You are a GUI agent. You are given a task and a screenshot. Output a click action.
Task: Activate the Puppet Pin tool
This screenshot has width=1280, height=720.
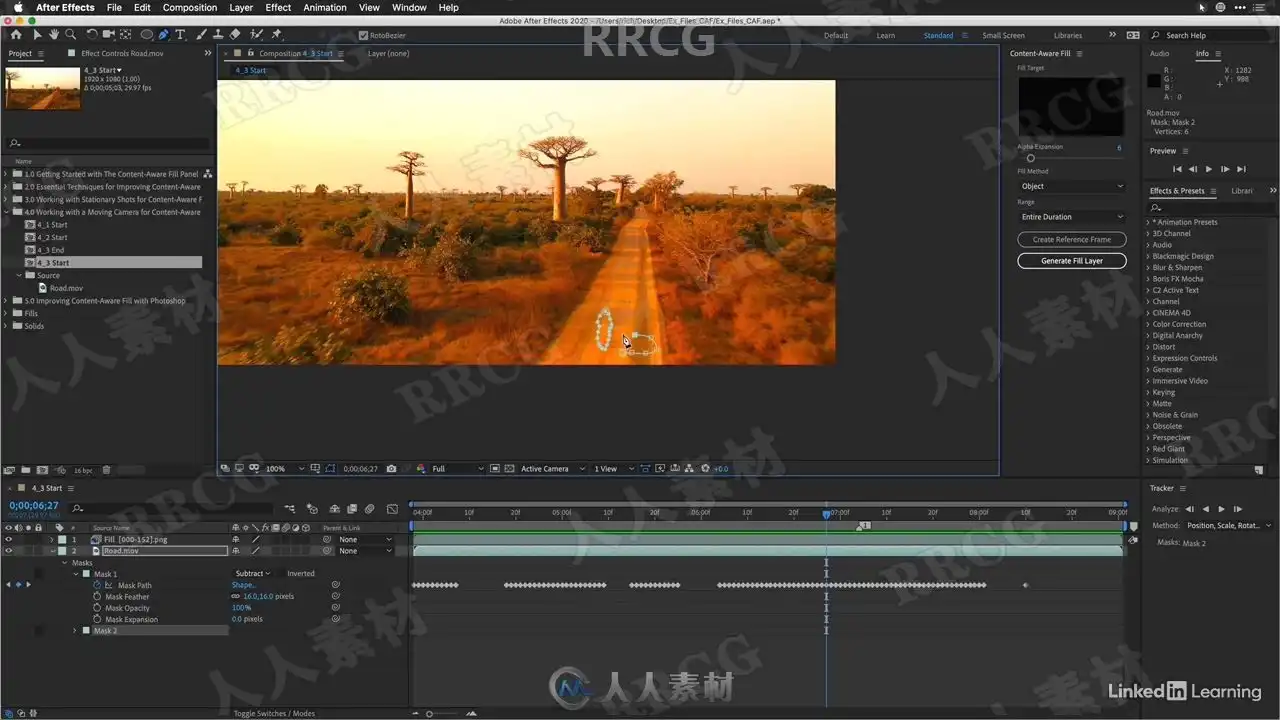tap(274, 35)
